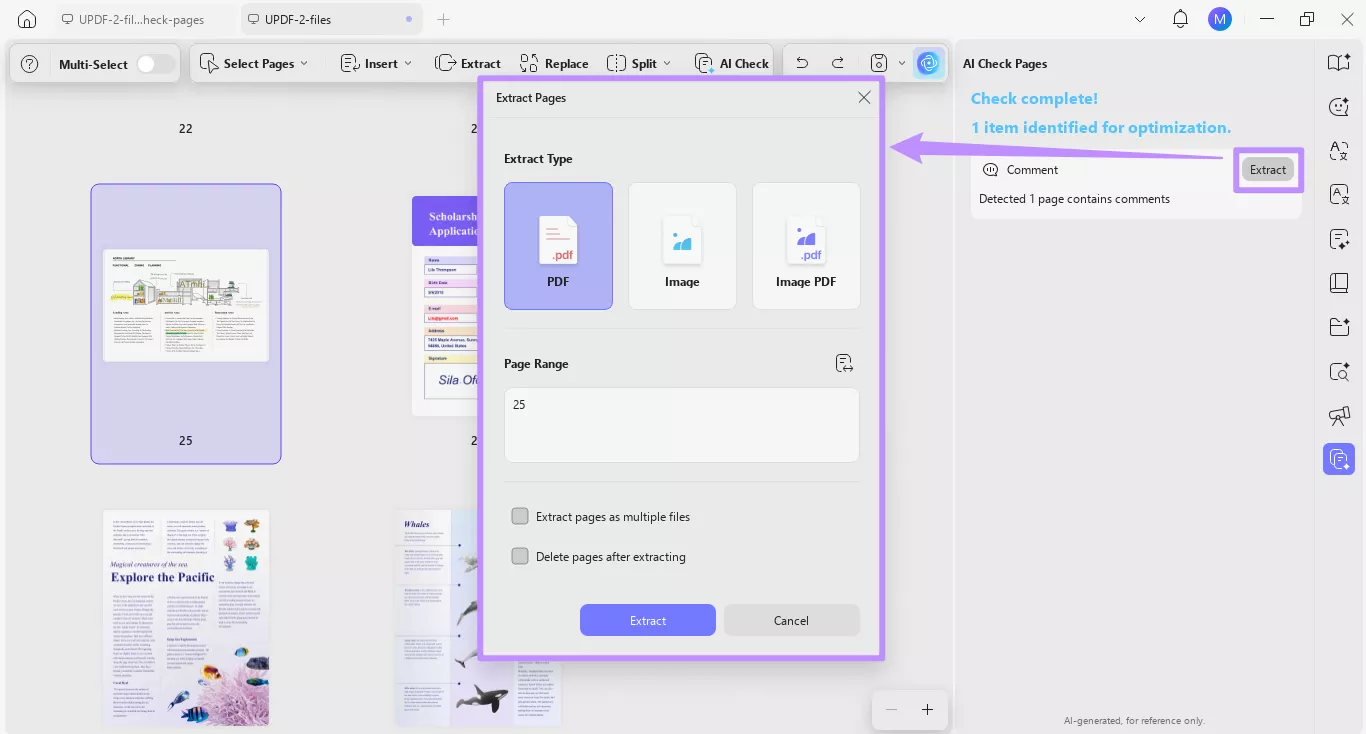Open the AI chat face icon in sidebar
This screenshot has width=1366, height=734.
[1339, 107]
